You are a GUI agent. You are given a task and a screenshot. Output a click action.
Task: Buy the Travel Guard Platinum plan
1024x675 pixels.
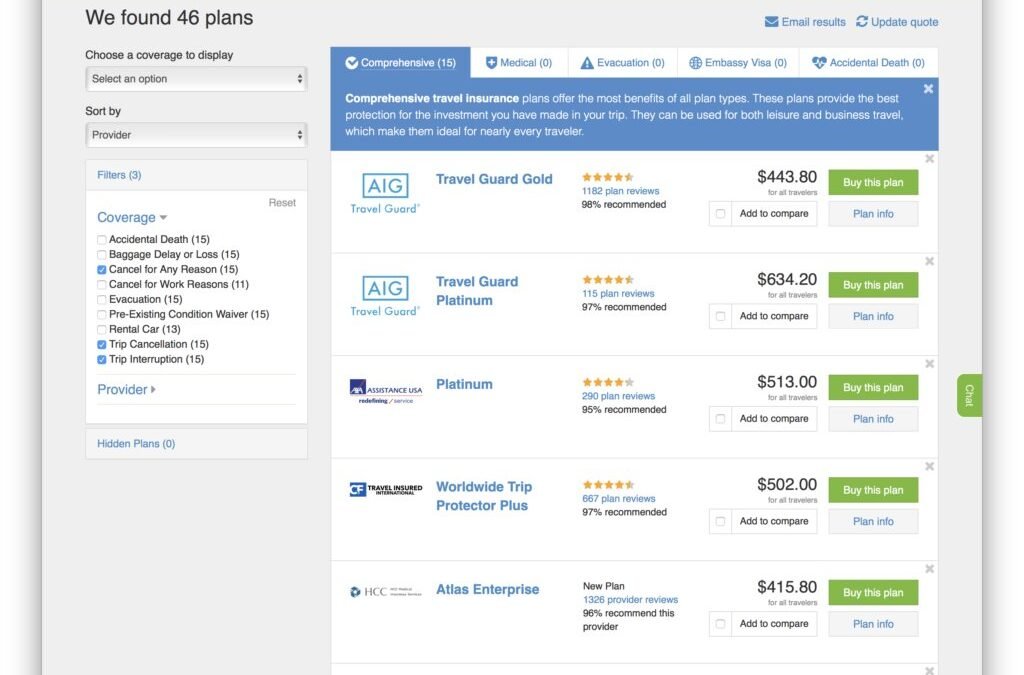click(x=873, y=285)
